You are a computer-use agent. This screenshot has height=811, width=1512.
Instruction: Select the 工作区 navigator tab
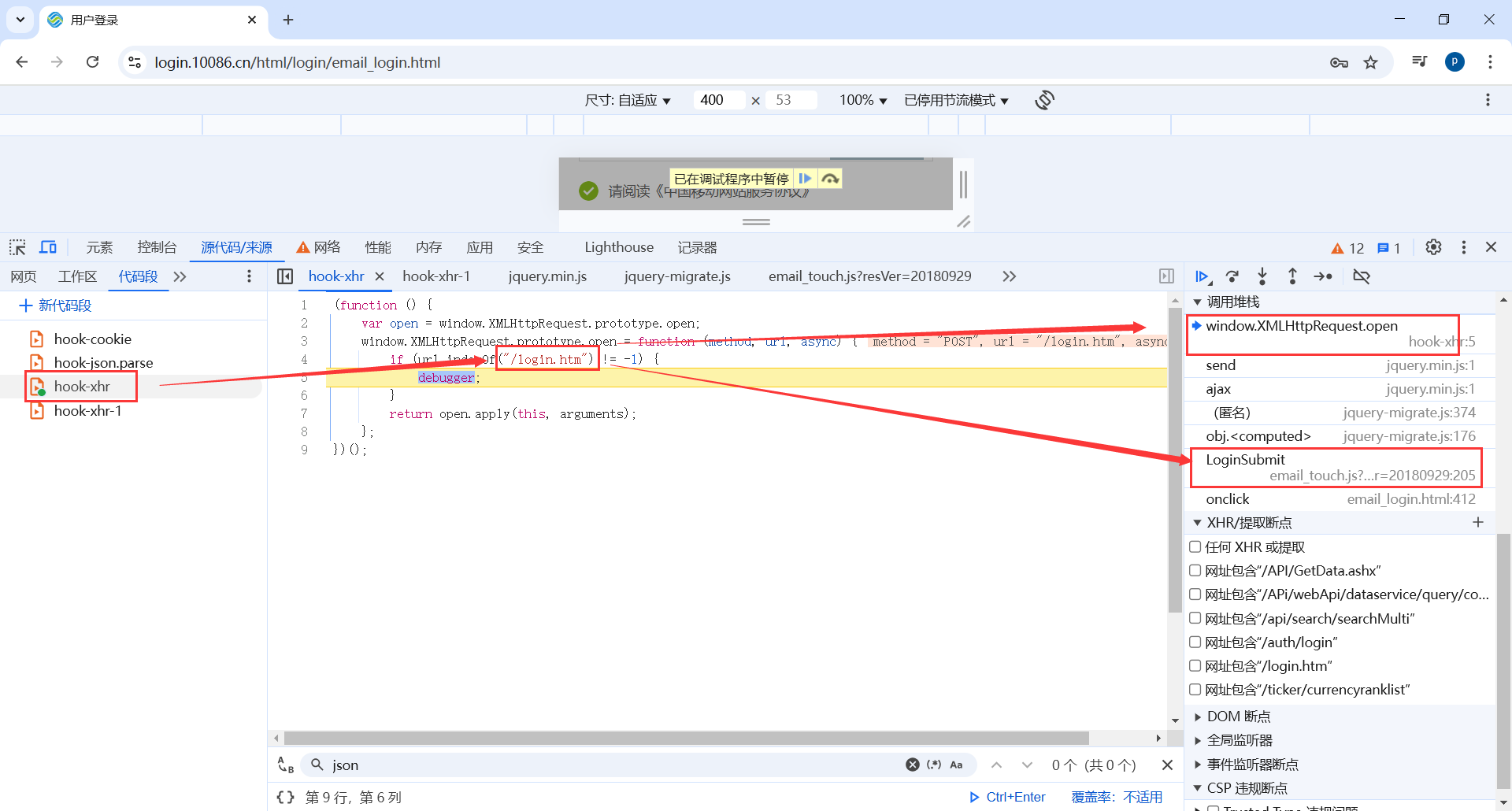[77, 276]
